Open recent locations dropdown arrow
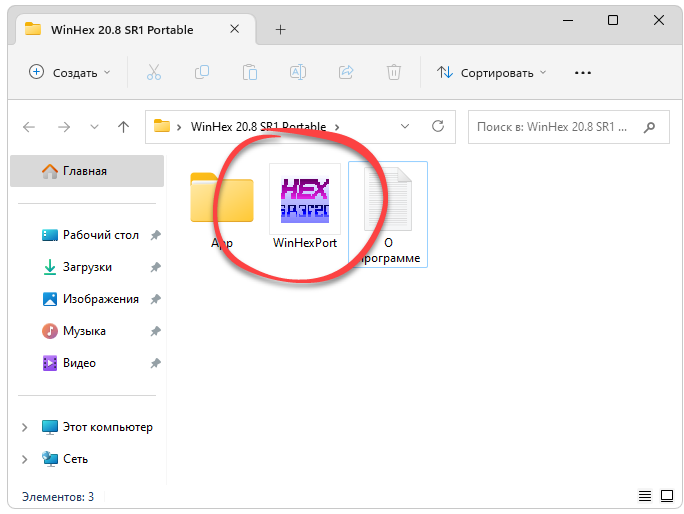The width and height of the screenshot is (684, 514). coord(94,127)
